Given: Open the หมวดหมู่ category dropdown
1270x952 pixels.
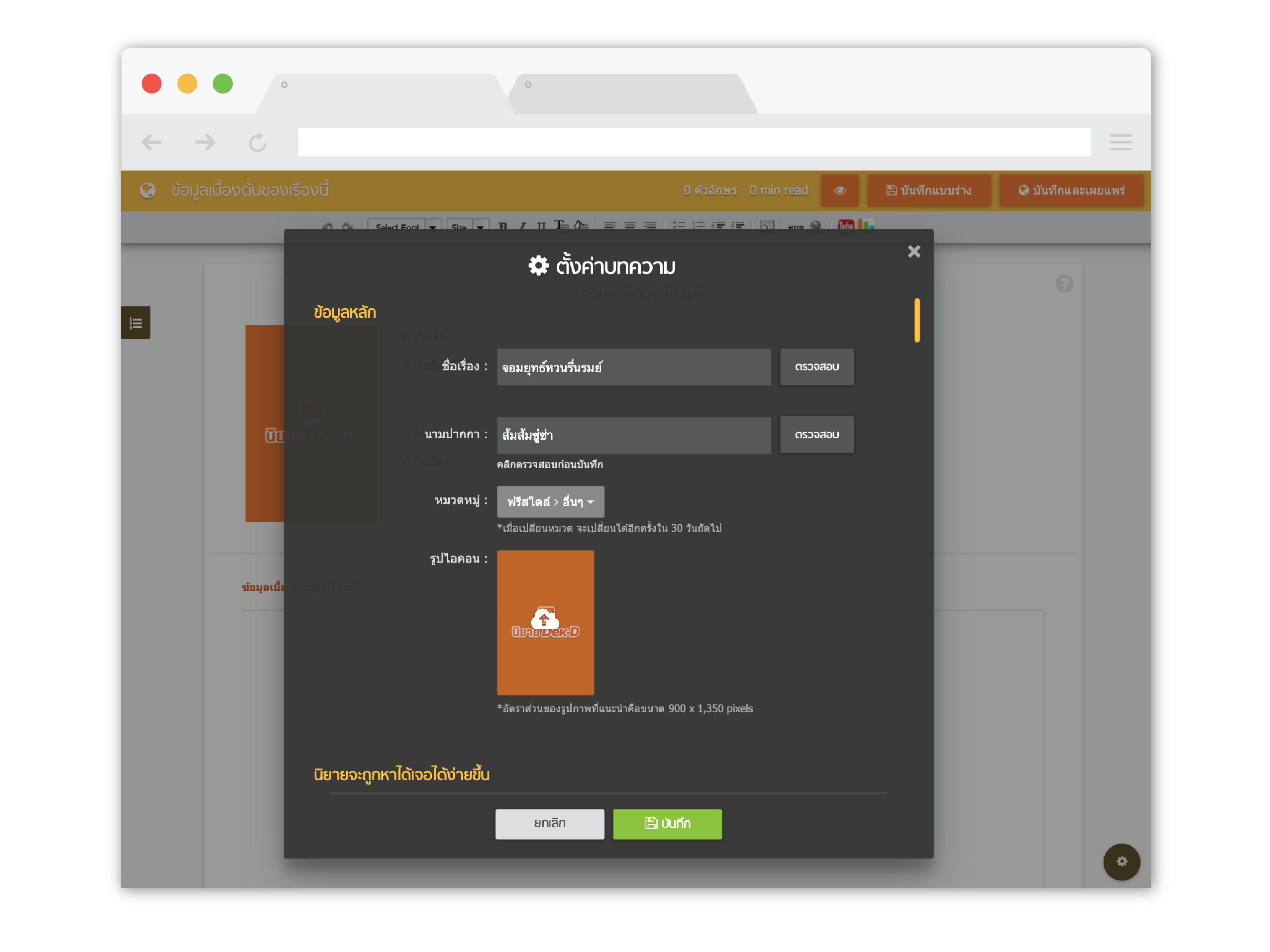Looking at the screenshot, I should point(551,502).
